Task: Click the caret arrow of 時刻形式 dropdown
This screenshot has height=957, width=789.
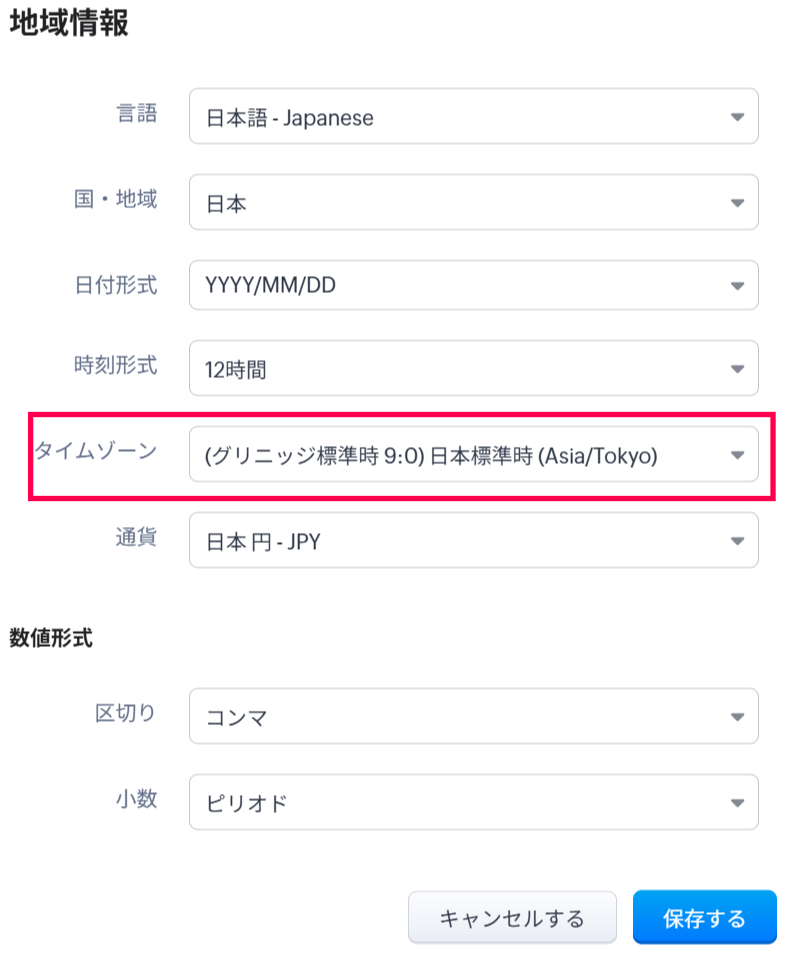Action: pyautogui.click(x=737, y=369)
